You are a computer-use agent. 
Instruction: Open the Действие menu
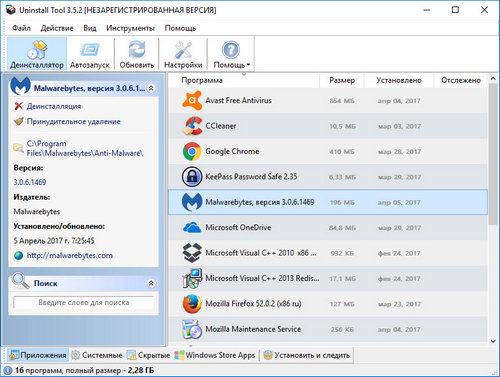pos(57,28)
